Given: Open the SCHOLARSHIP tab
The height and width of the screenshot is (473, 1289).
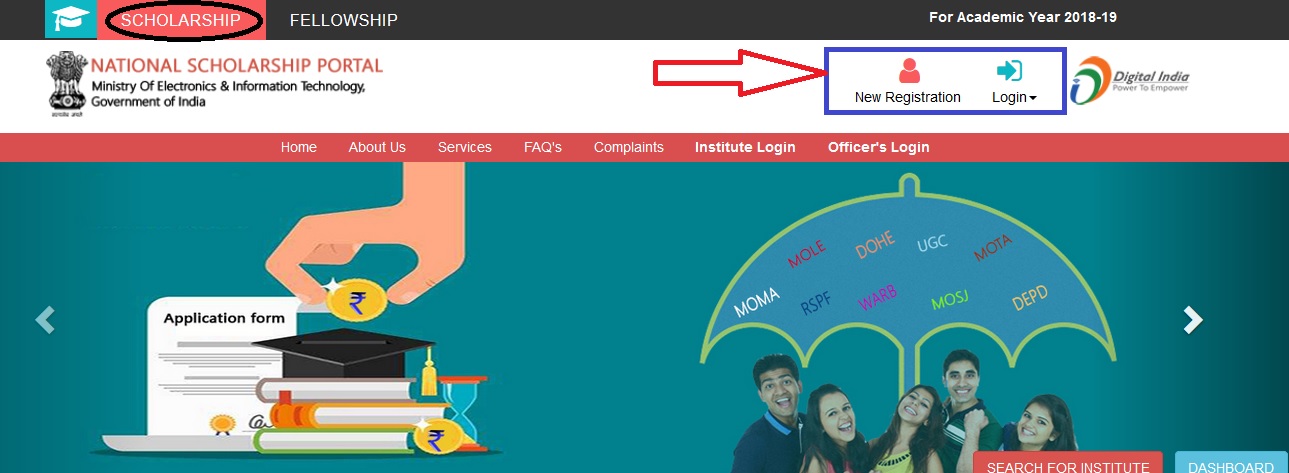Looking at the screenshot, I should [x=181, y=20].
